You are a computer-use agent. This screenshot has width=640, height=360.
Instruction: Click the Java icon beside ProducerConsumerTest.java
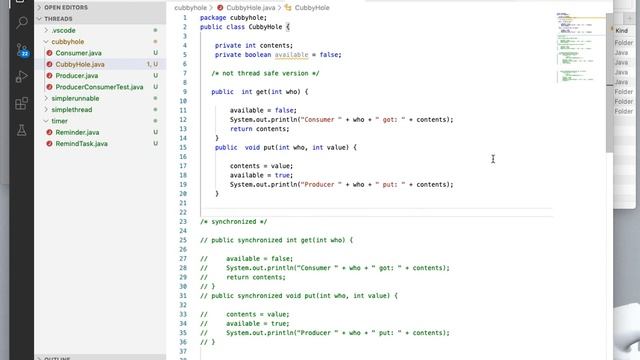tap(49, 87)
